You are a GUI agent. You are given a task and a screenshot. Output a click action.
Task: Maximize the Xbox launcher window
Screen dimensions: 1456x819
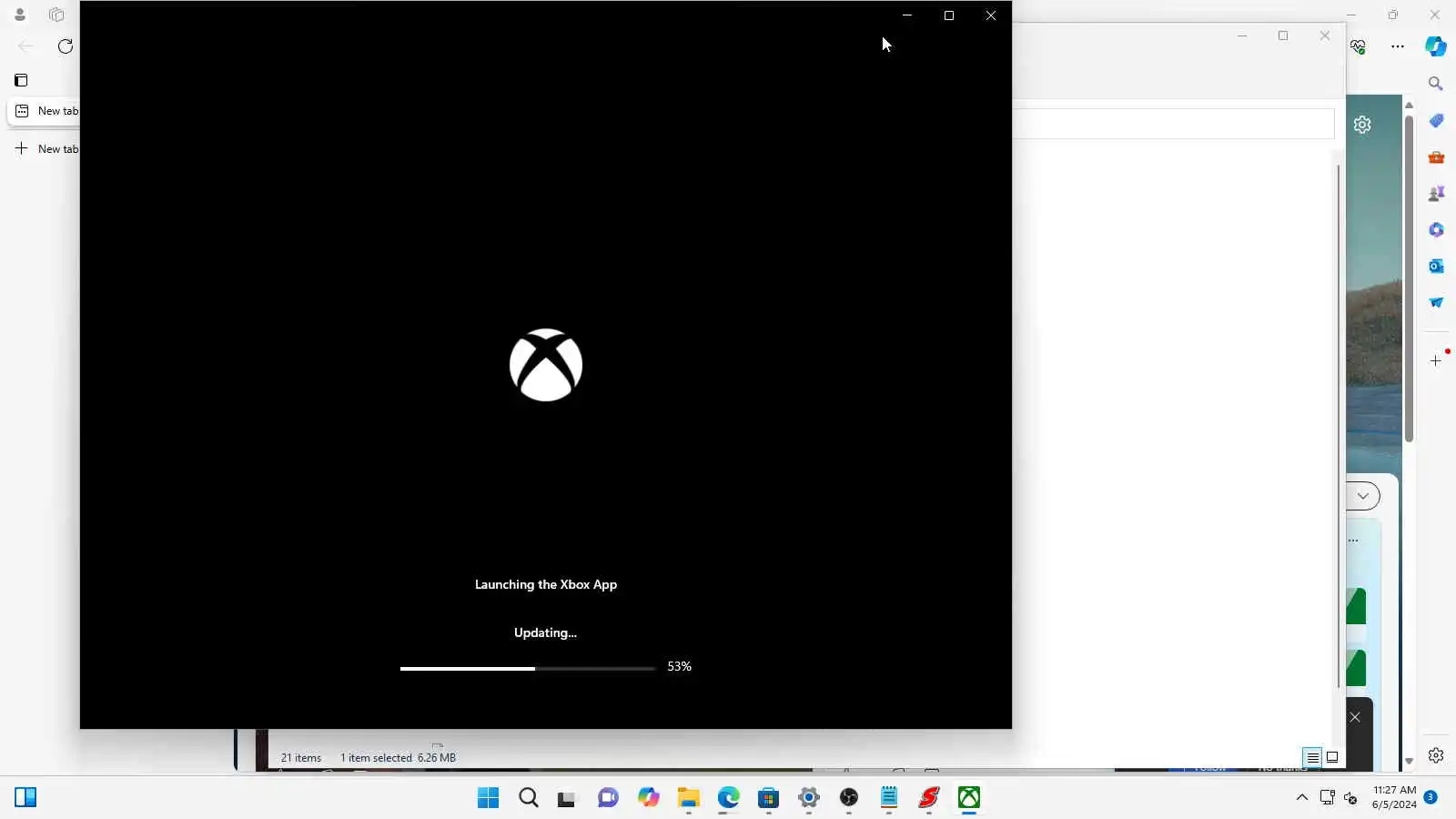tap(949, 15)
